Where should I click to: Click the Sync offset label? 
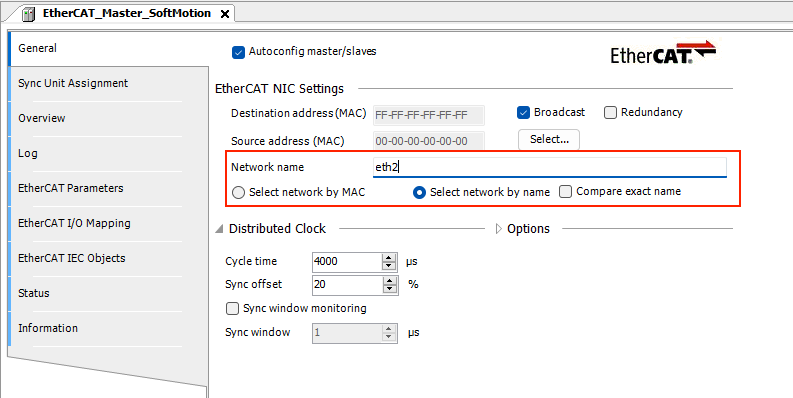pos(253,285)
